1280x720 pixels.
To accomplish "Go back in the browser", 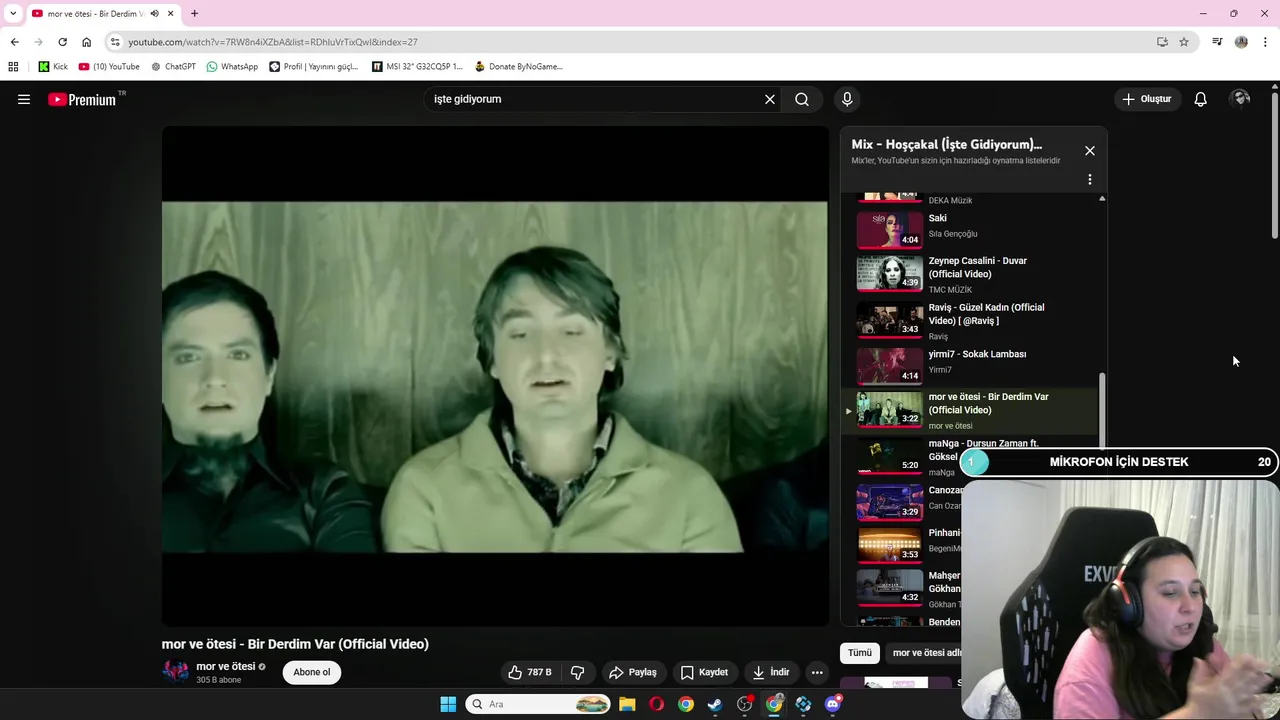I will pos(14,42).
